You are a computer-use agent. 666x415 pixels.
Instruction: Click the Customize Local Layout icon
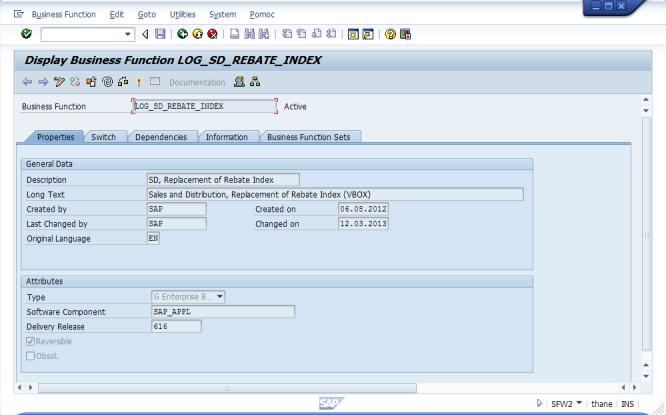(405, 34)
